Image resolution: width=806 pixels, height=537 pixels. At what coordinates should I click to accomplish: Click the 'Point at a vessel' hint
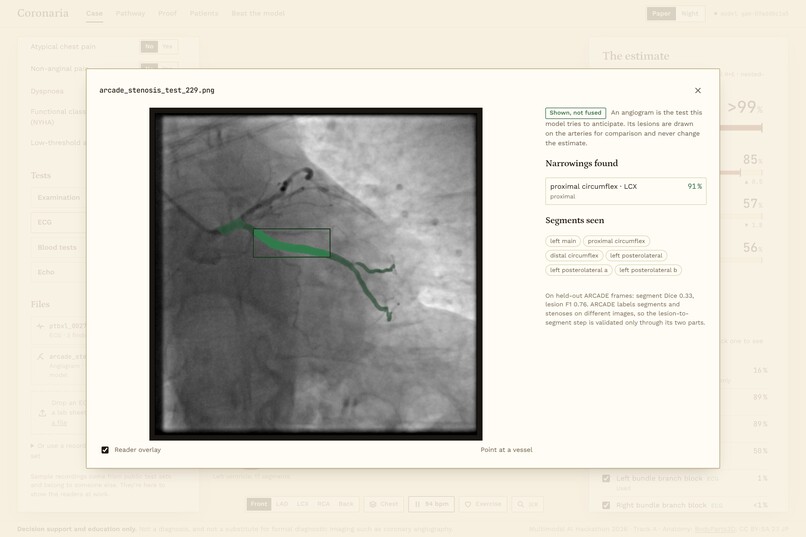tap(506, 450)
